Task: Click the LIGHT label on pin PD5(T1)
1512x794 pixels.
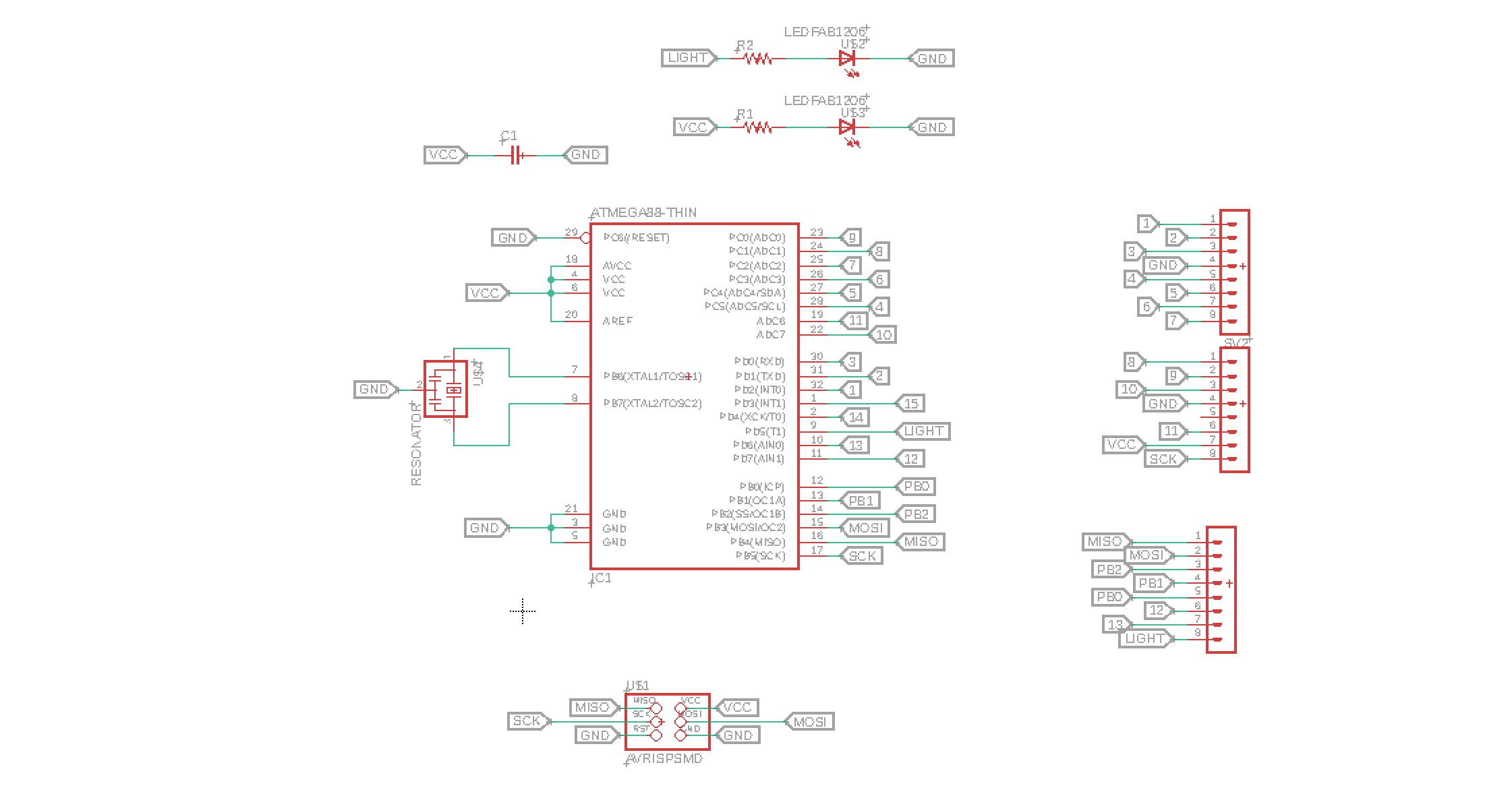Action: [923, 431]
